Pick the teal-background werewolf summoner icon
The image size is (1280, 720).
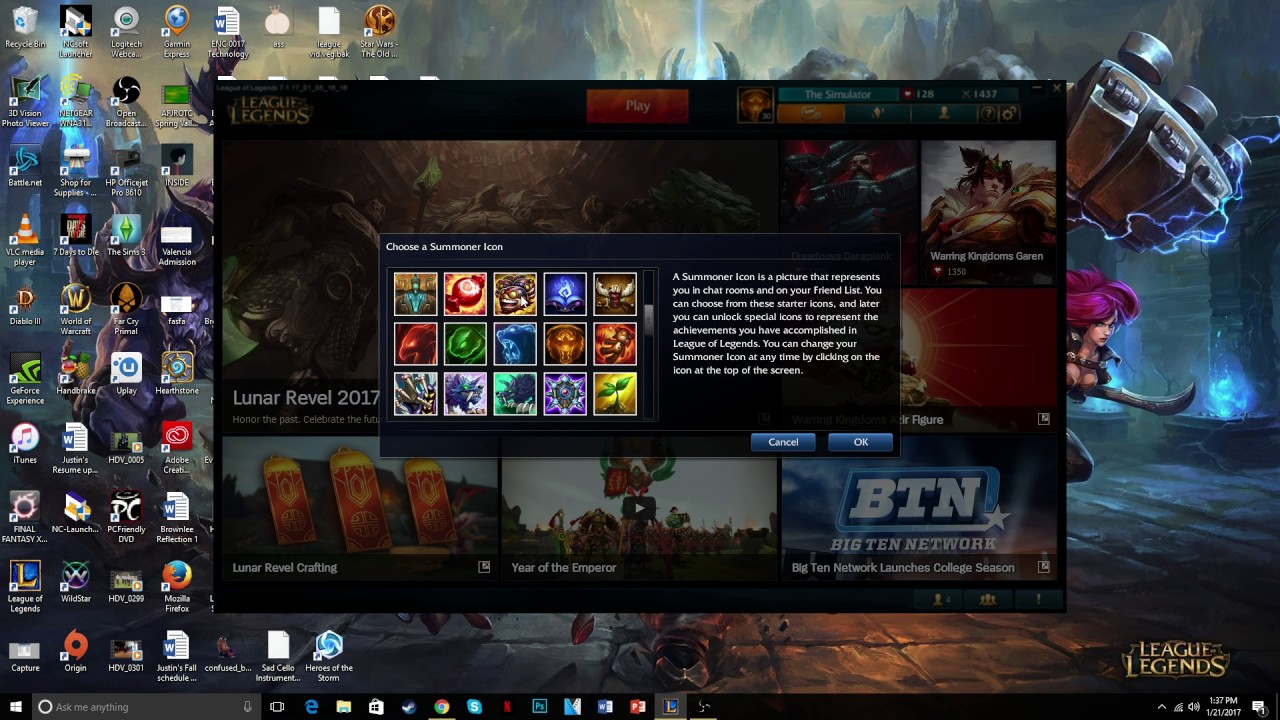[515, 394]
